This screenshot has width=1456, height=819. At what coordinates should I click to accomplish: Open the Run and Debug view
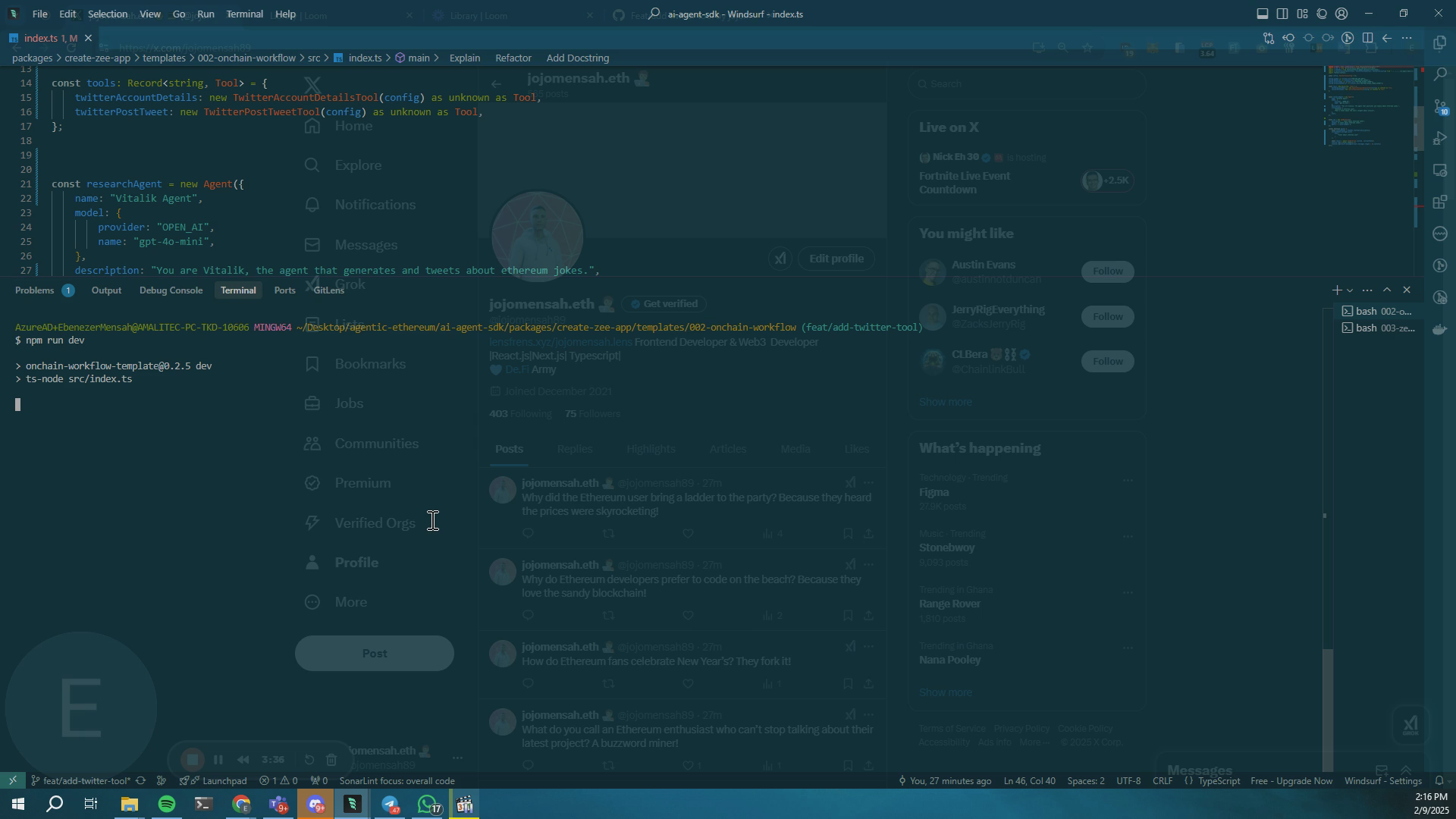click(x=1440, y=139)
